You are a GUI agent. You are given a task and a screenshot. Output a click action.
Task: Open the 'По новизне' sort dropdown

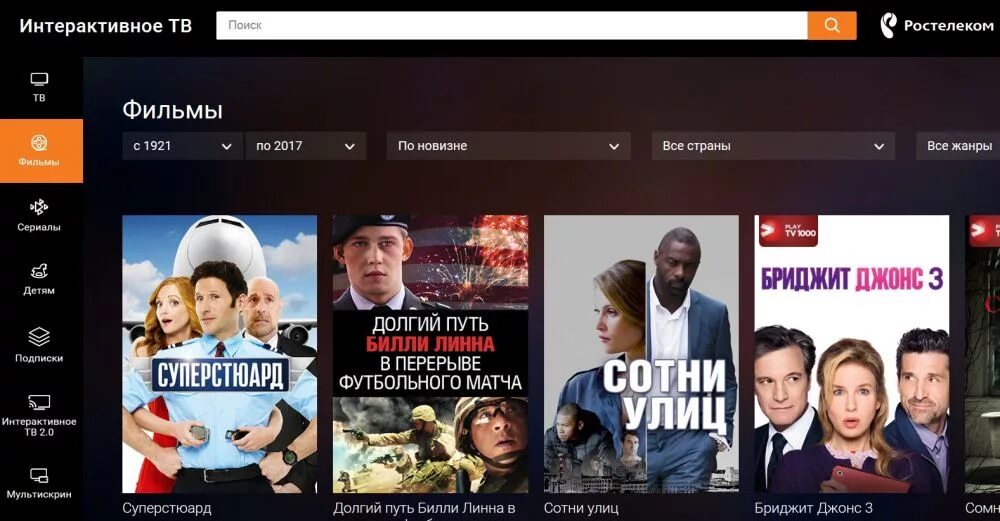[x=508, y=146]
